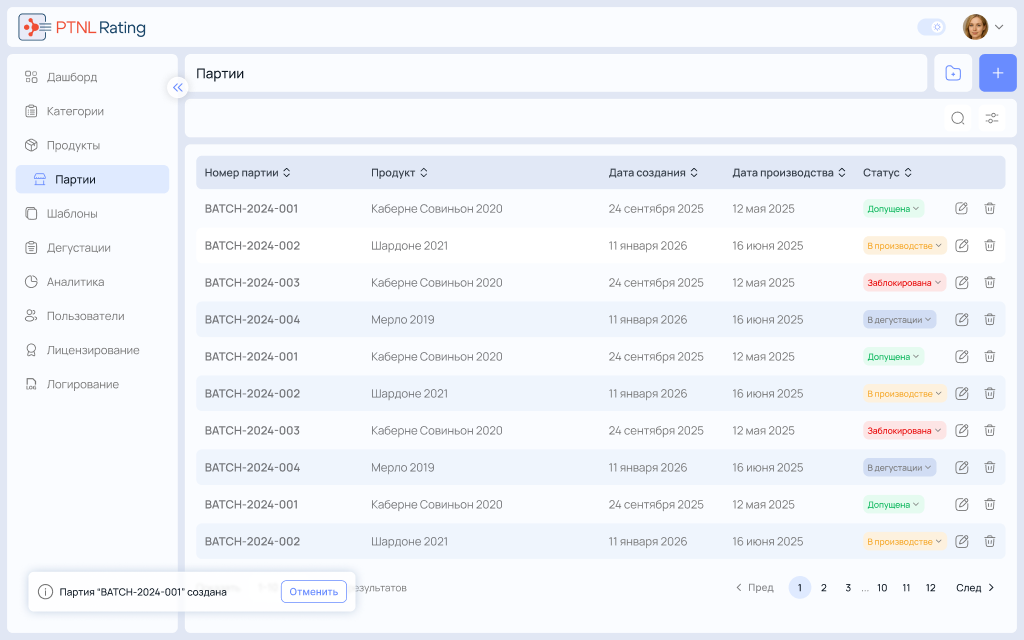Click the PTNL Rating logo
This screenshot has height=640, width=1024.
click(82, 27)
